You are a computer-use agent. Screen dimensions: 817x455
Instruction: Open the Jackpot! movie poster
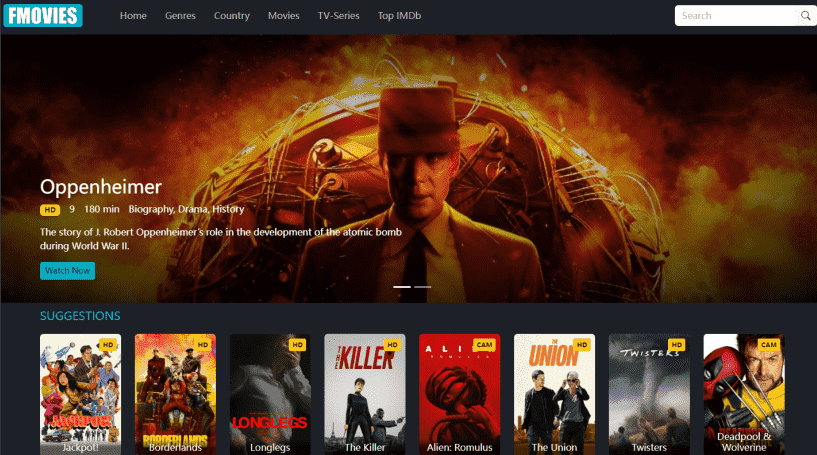point(80,394)
